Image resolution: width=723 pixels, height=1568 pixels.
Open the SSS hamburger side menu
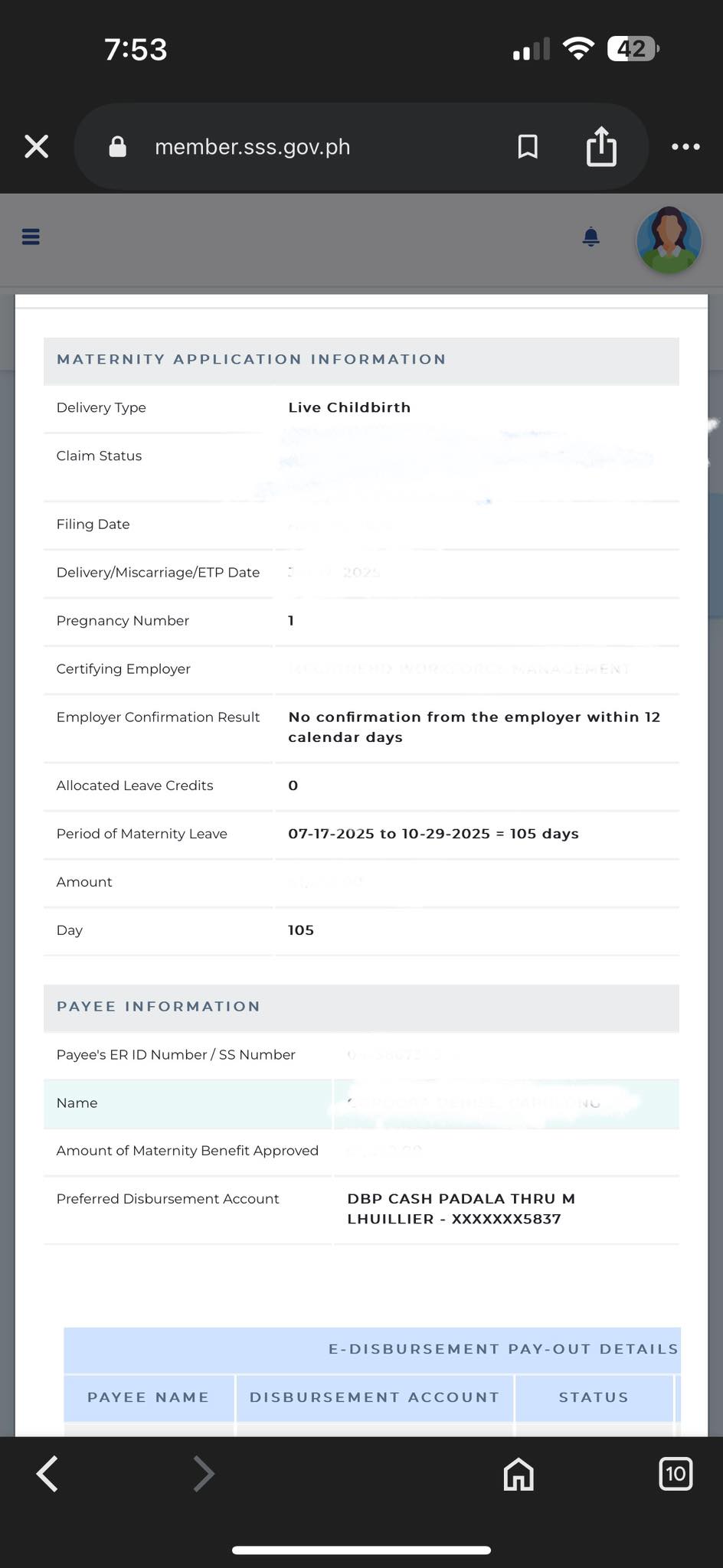[x=31, y=237]
